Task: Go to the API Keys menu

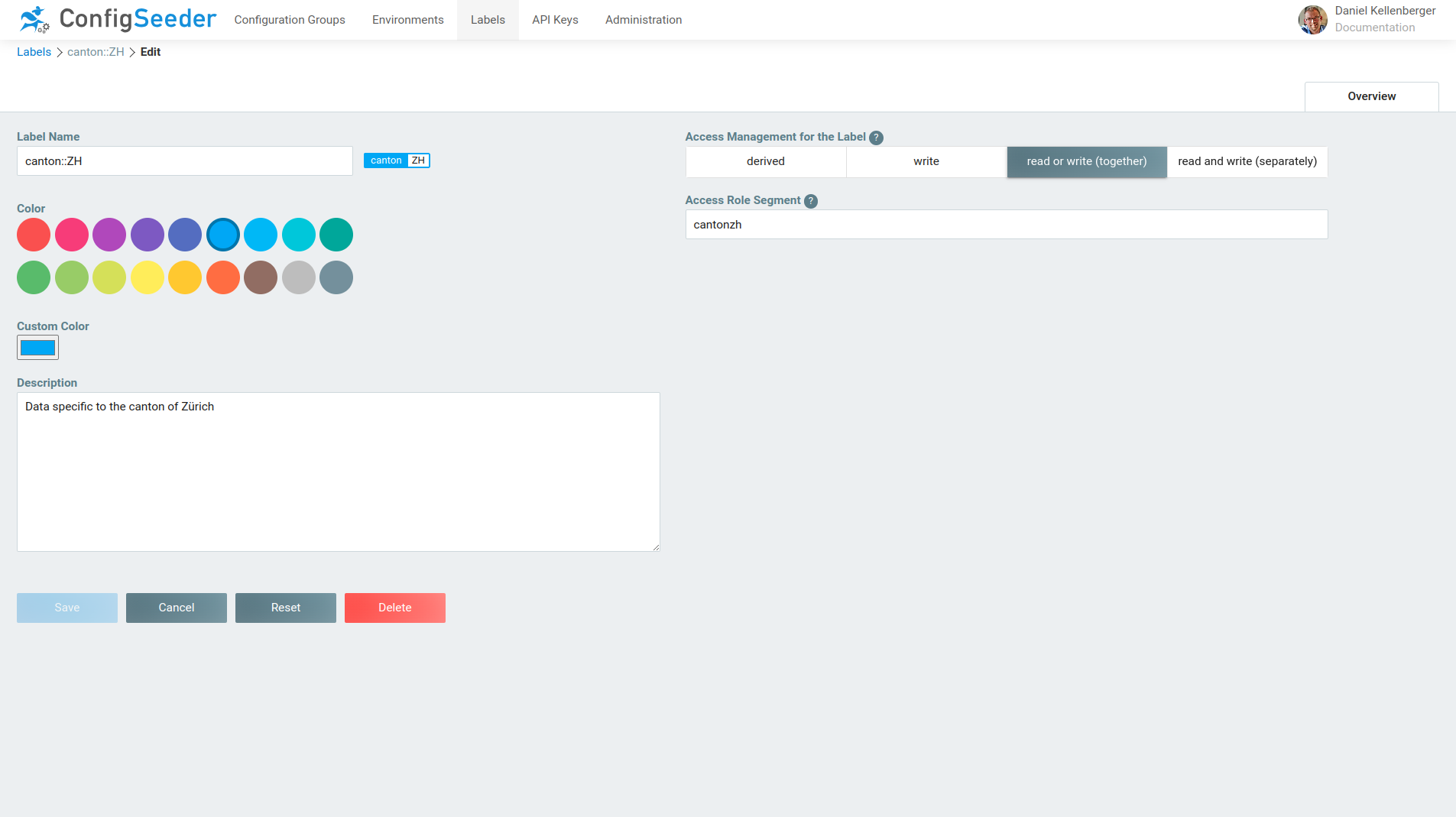Action: [x=555, y=20]
